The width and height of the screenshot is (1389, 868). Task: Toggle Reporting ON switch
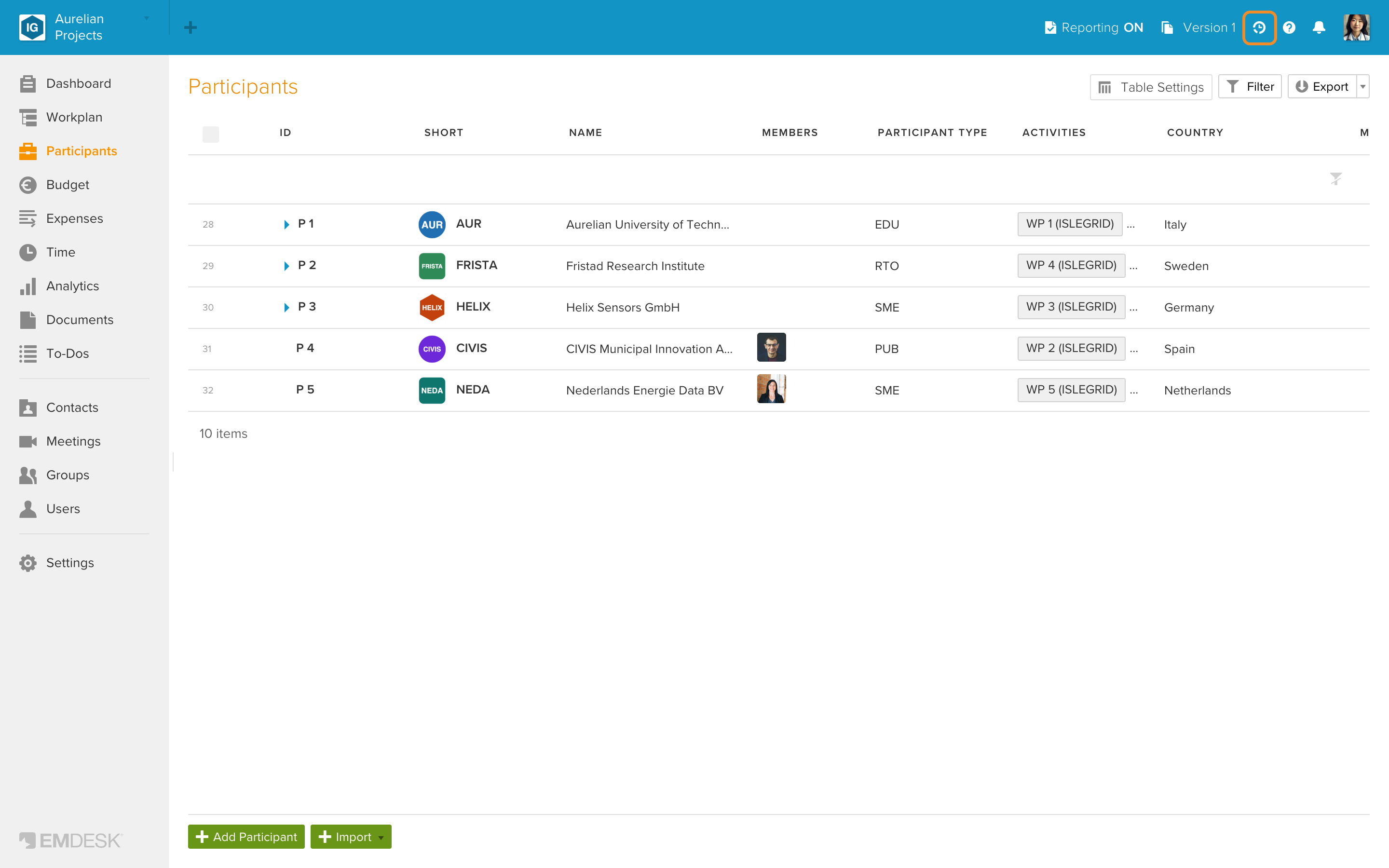1094,27
